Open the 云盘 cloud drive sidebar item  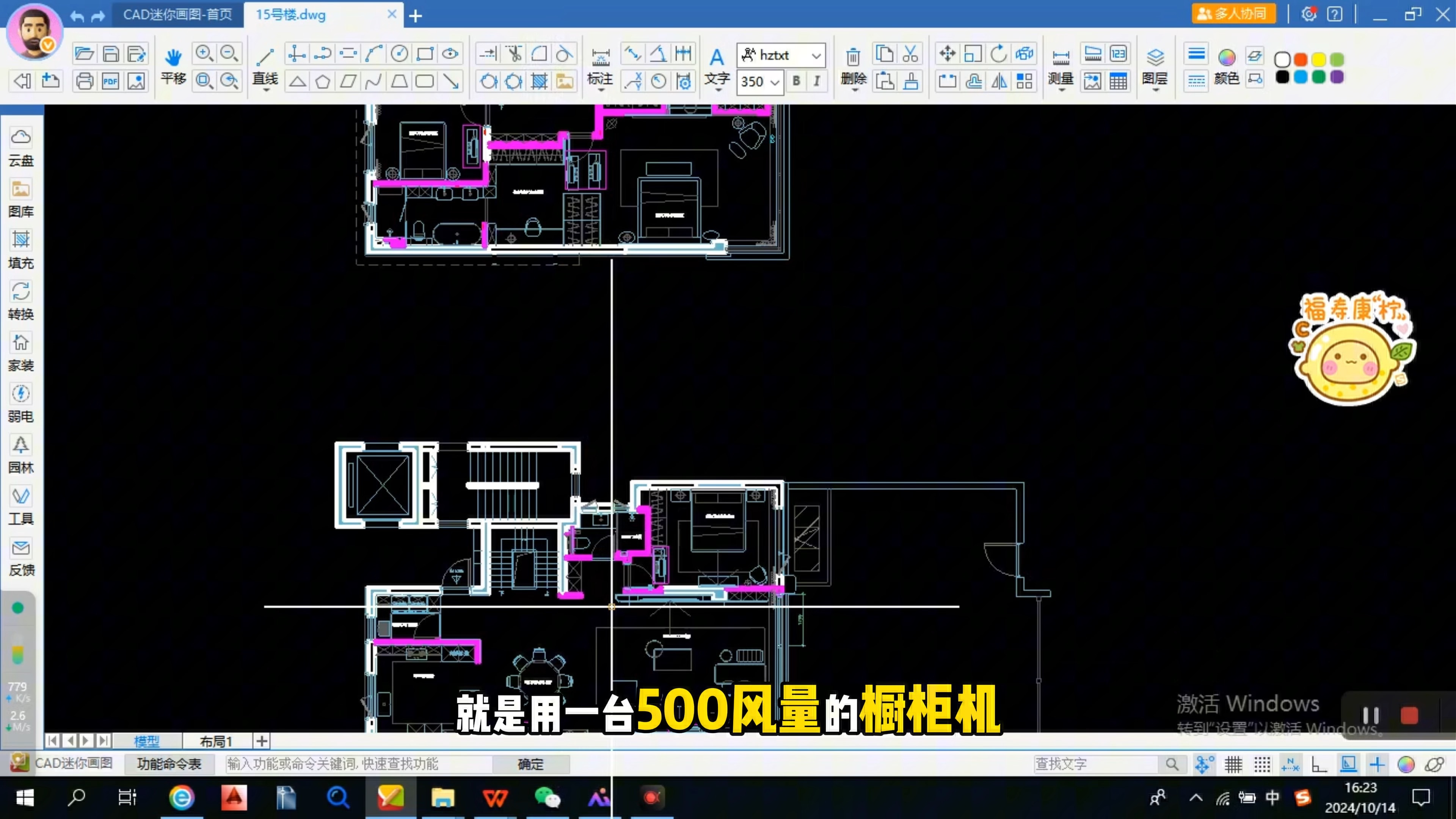(21, 147)
